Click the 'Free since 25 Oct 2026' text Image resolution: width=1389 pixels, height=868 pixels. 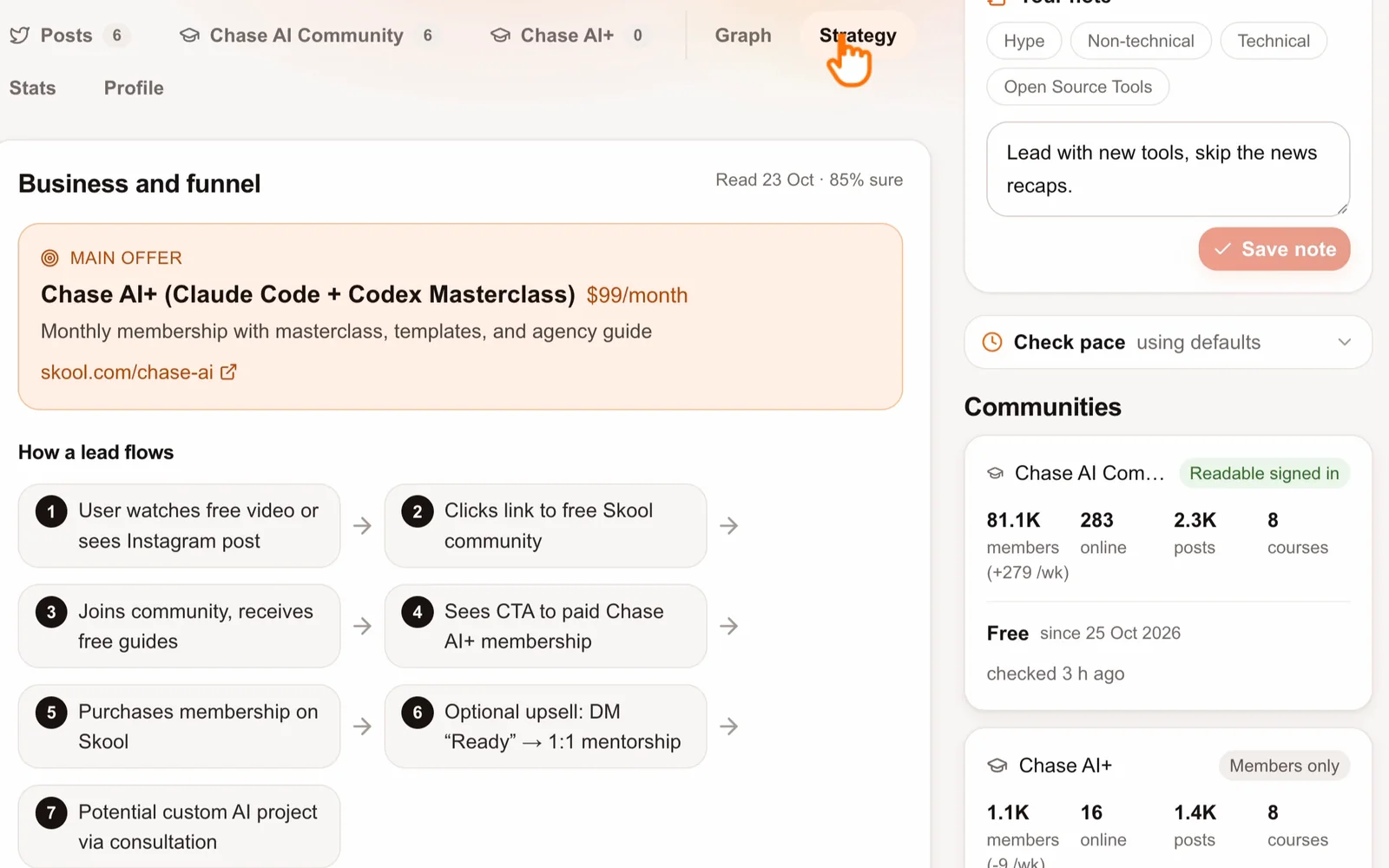pos(1083,633)
